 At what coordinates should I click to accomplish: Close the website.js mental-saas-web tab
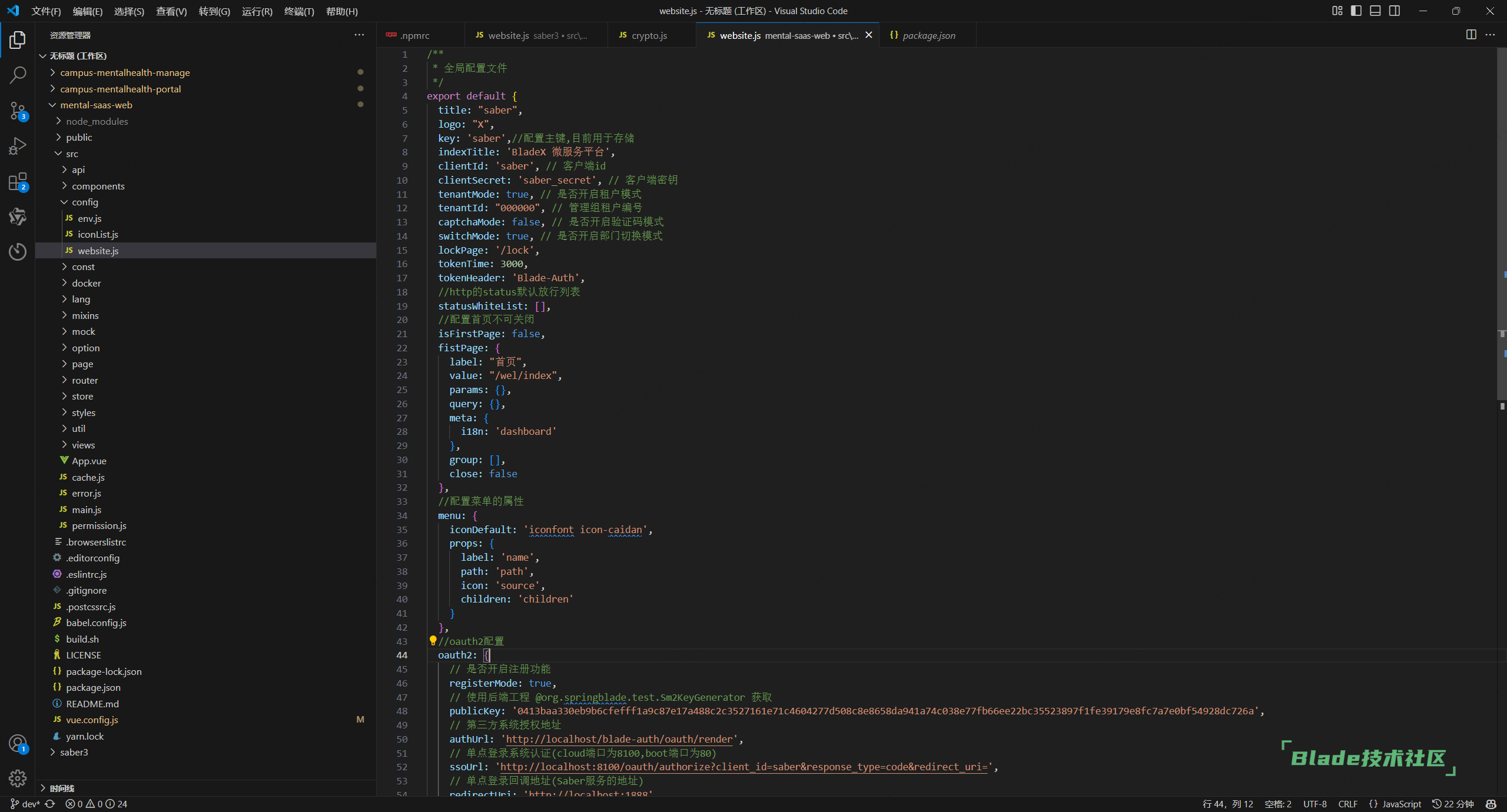868,35
